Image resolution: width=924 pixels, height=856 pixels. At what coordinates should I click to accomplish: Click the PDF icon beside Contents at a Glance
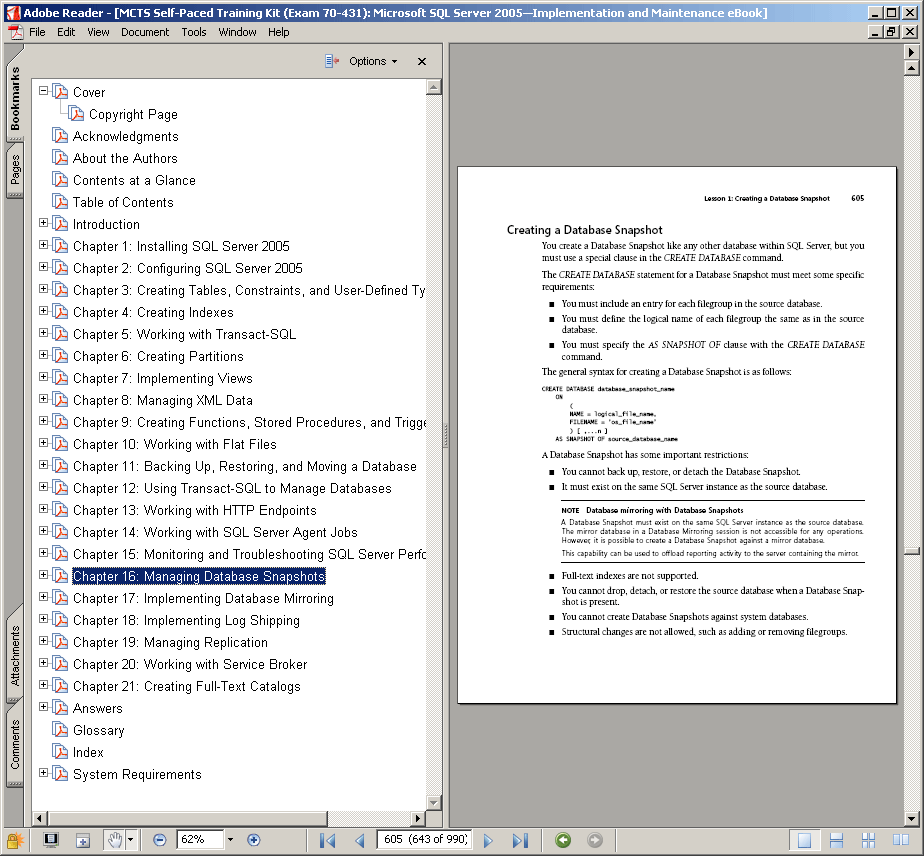pyautogui.click(x=60, y=179)
